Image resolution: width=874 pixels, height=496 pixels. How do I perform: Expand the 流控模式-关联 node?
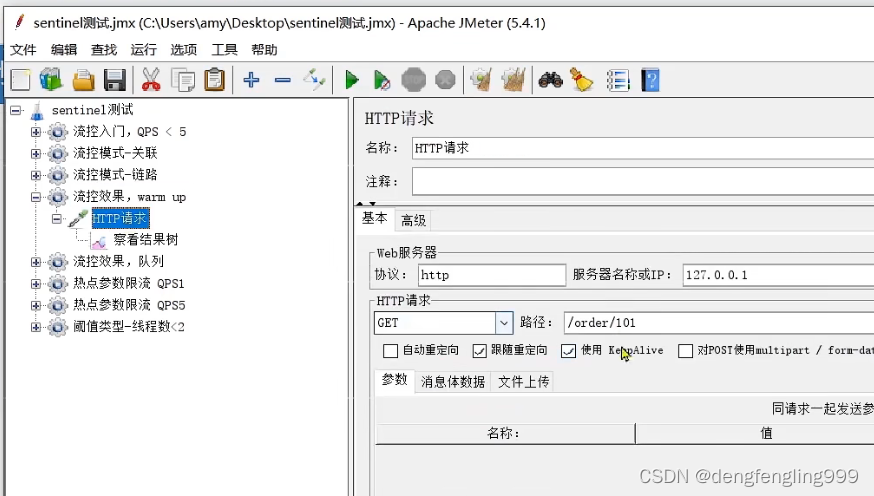point(36,153)
